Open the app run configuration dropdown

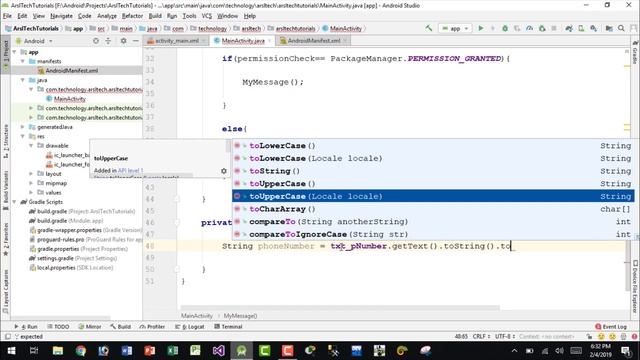pos(455,28)
